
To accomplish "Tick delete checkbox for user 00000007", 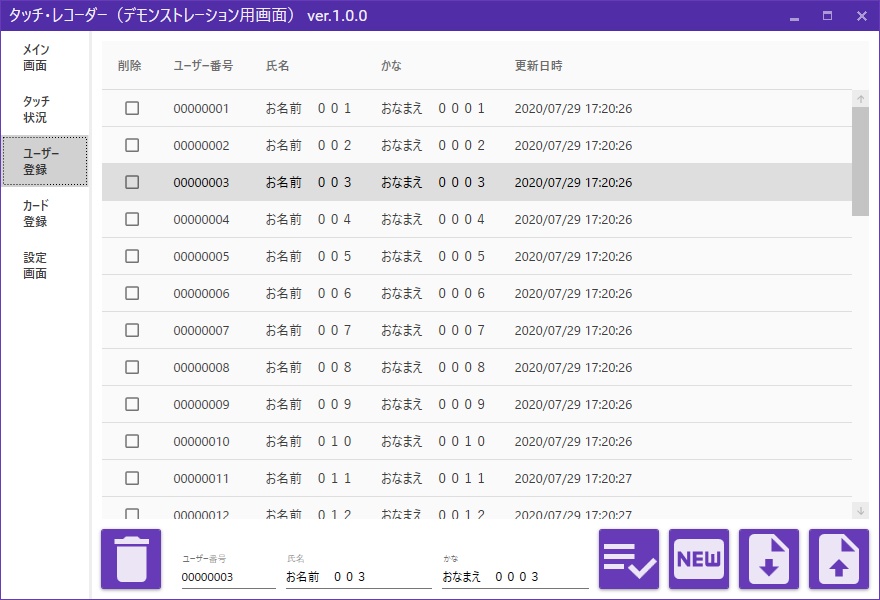I will (x=132, y=330).
